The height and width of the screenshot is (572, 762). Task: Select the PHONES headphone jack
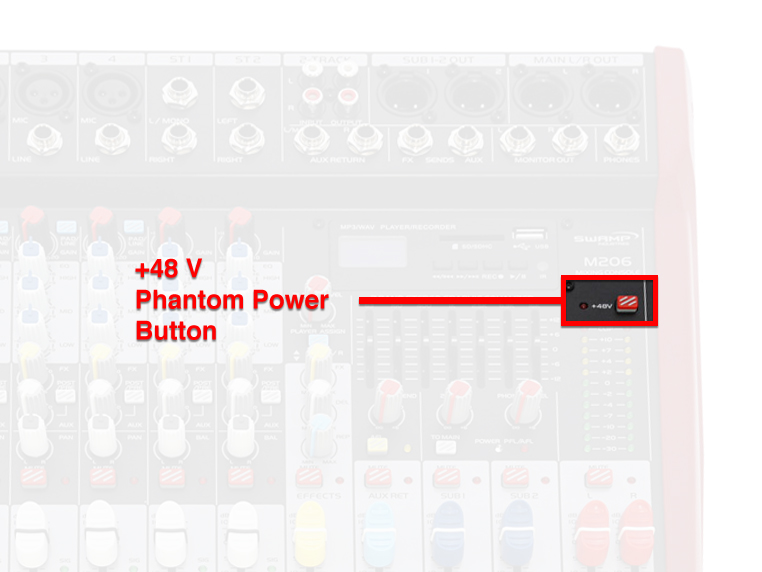621,139
